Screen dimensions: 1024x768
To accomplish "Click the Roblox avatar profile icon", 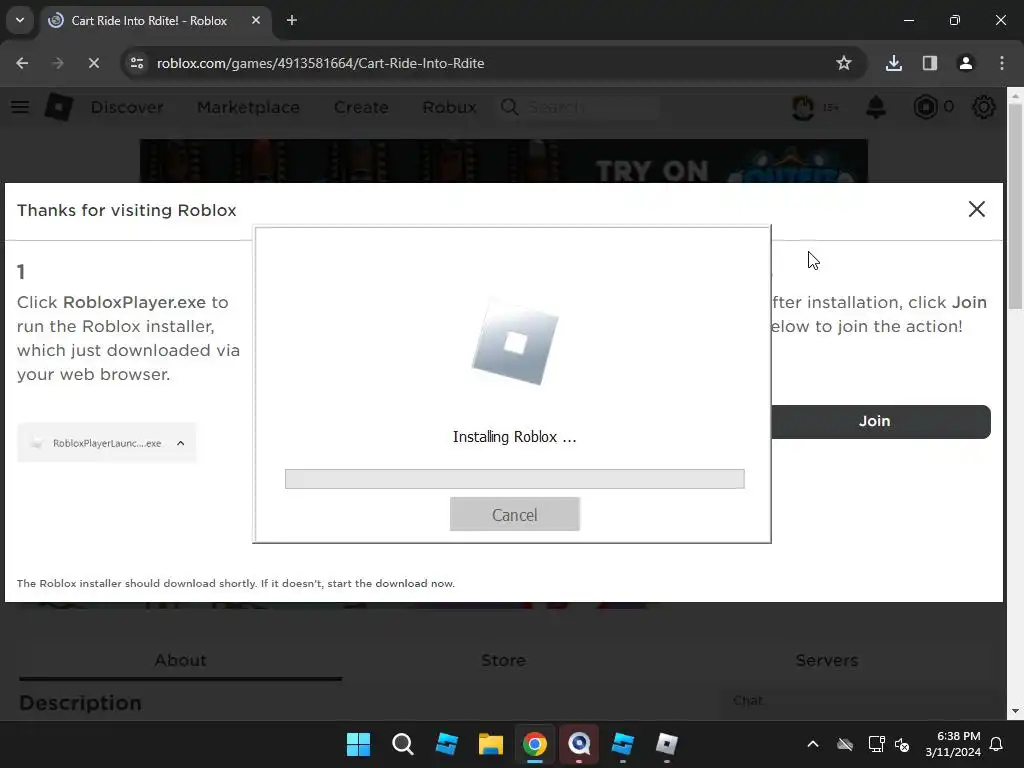I will click(x=803, y=107).
